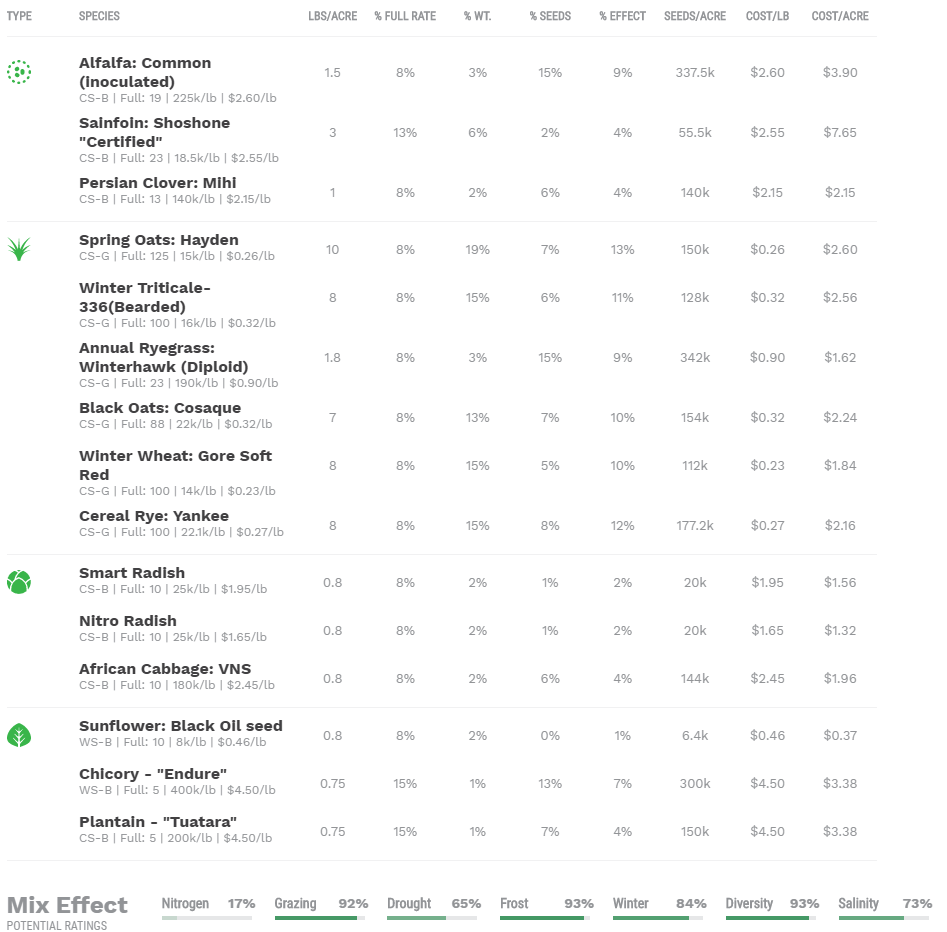Click the broadleaf leaf icon beside Sunflower
The width and height of the screenshot is (947, 932).
(19, 736)
